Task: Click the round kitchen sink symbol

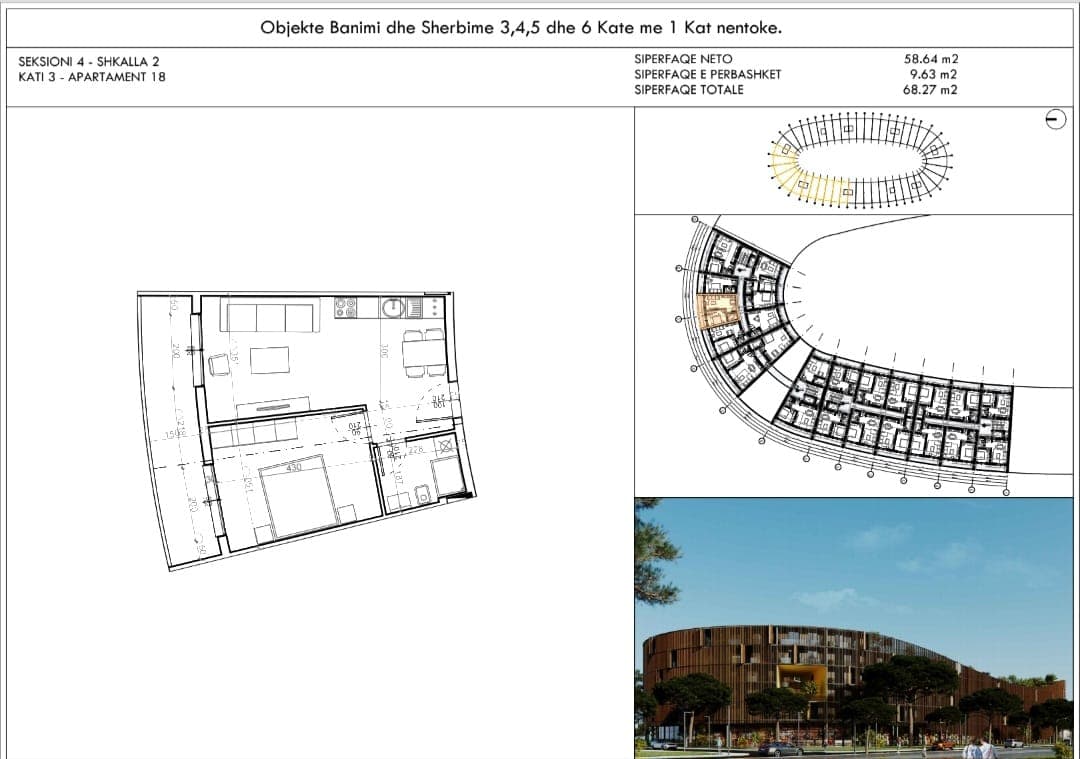Action: [393, 308]
